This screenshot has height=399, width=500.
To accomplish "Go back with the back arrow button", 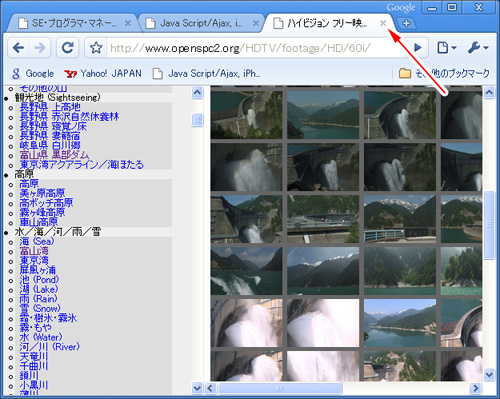I will pos(19,48).
